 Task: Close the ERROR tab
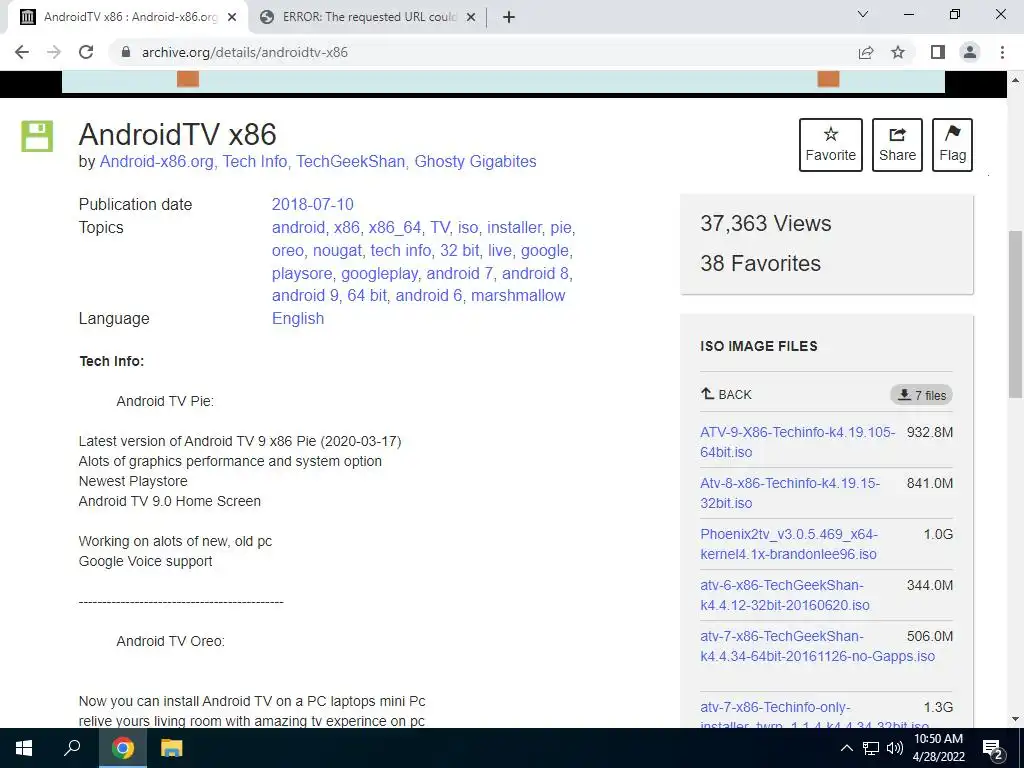pos(471,18)
